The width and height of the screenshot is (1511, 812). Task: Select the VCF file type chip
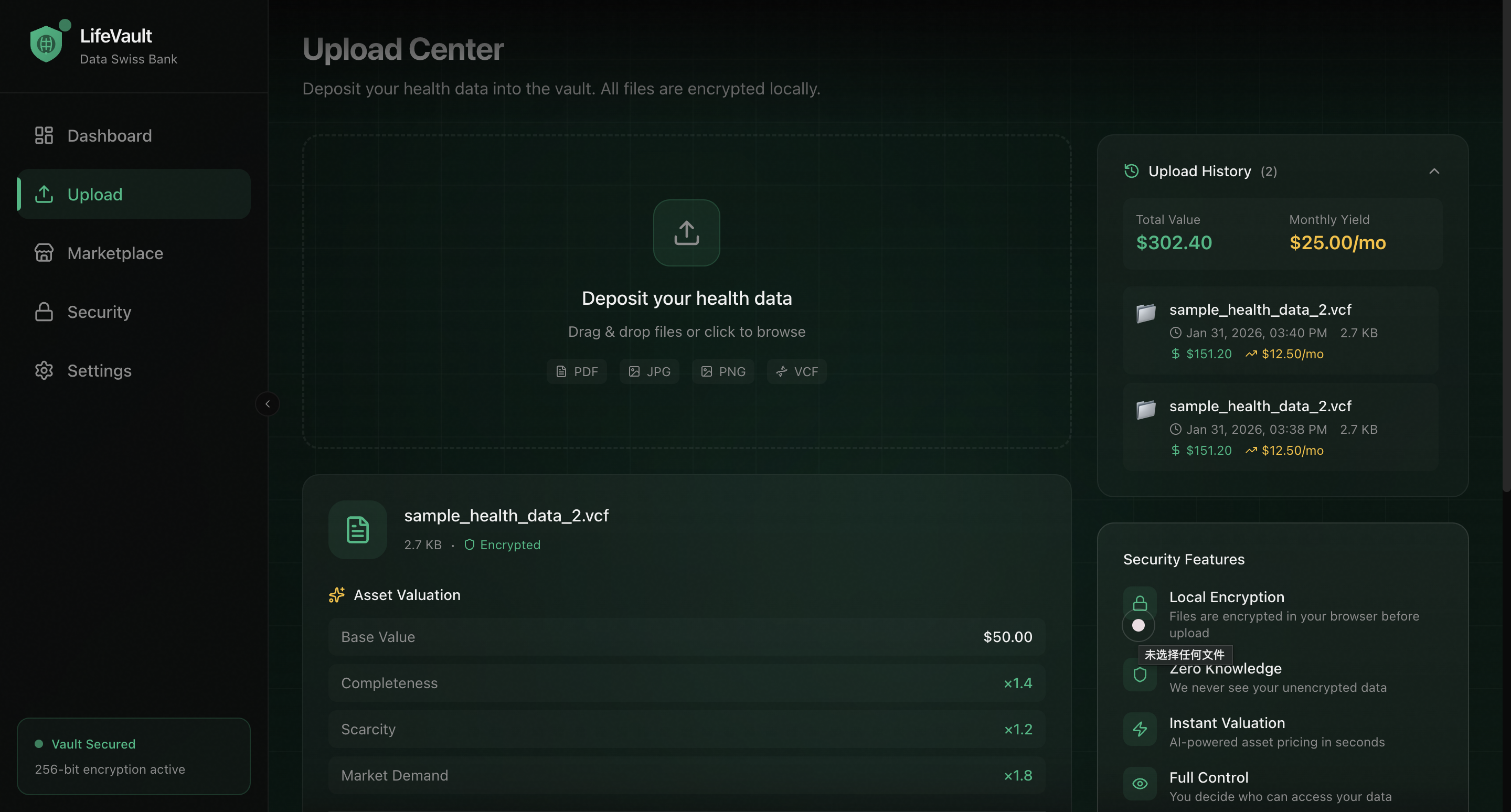coord(796,372)
